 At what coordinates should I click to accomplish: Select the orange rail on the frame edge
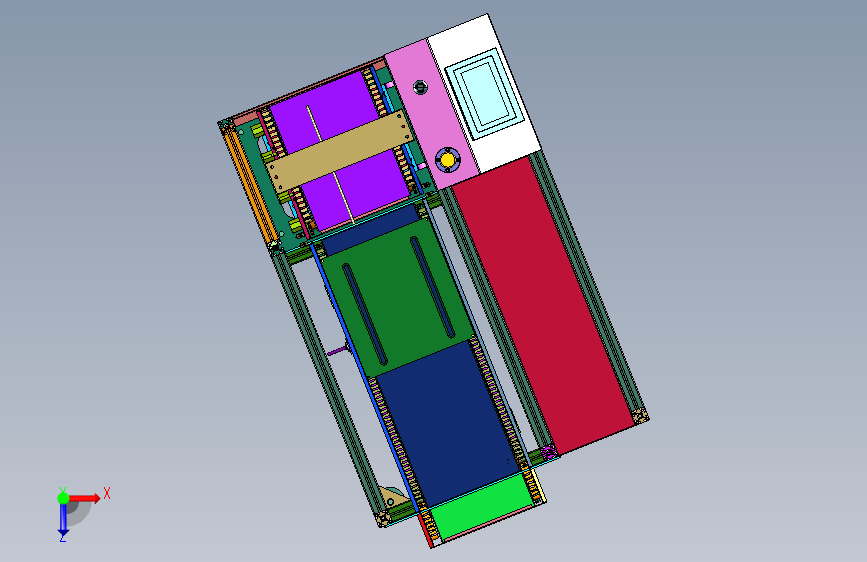249,186
